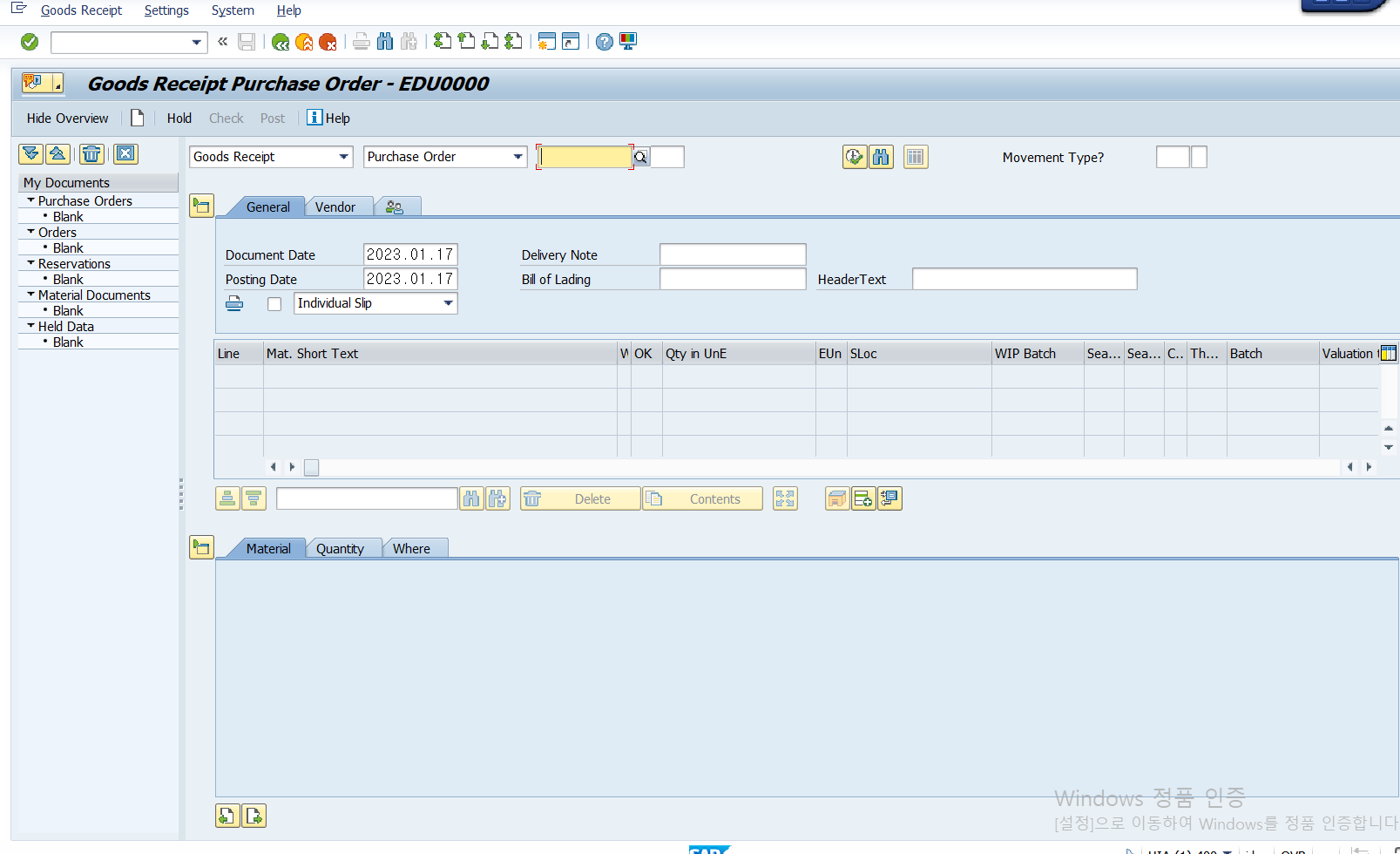Click the item table horizontal scroll handle
The width and height of the screenshot is (1400, 854).
point(311,467)
